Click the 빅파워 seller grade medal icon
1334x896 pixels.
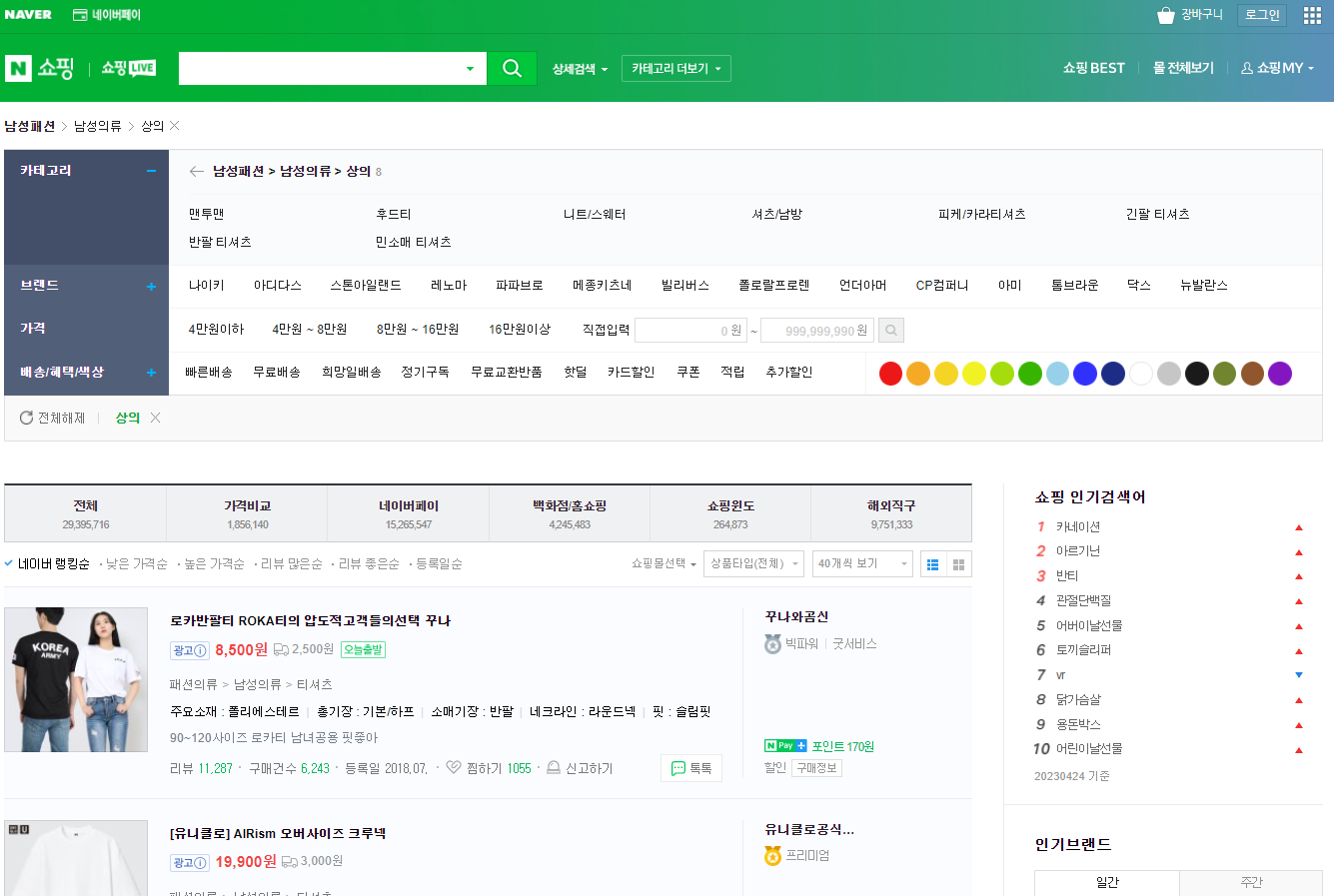772,644
